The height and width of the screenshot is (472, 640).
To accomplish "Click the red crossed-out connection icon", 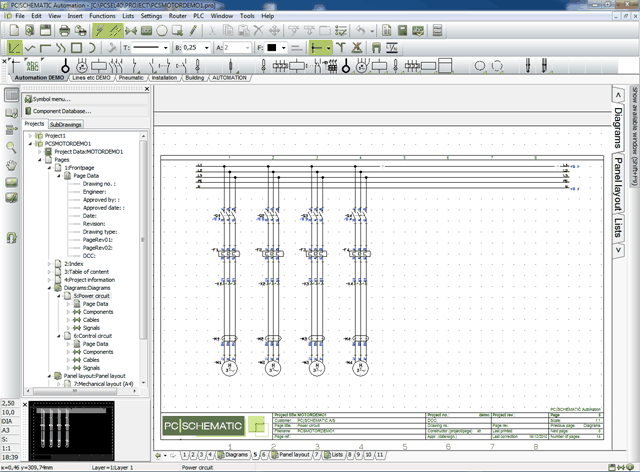I will point(357,48).
